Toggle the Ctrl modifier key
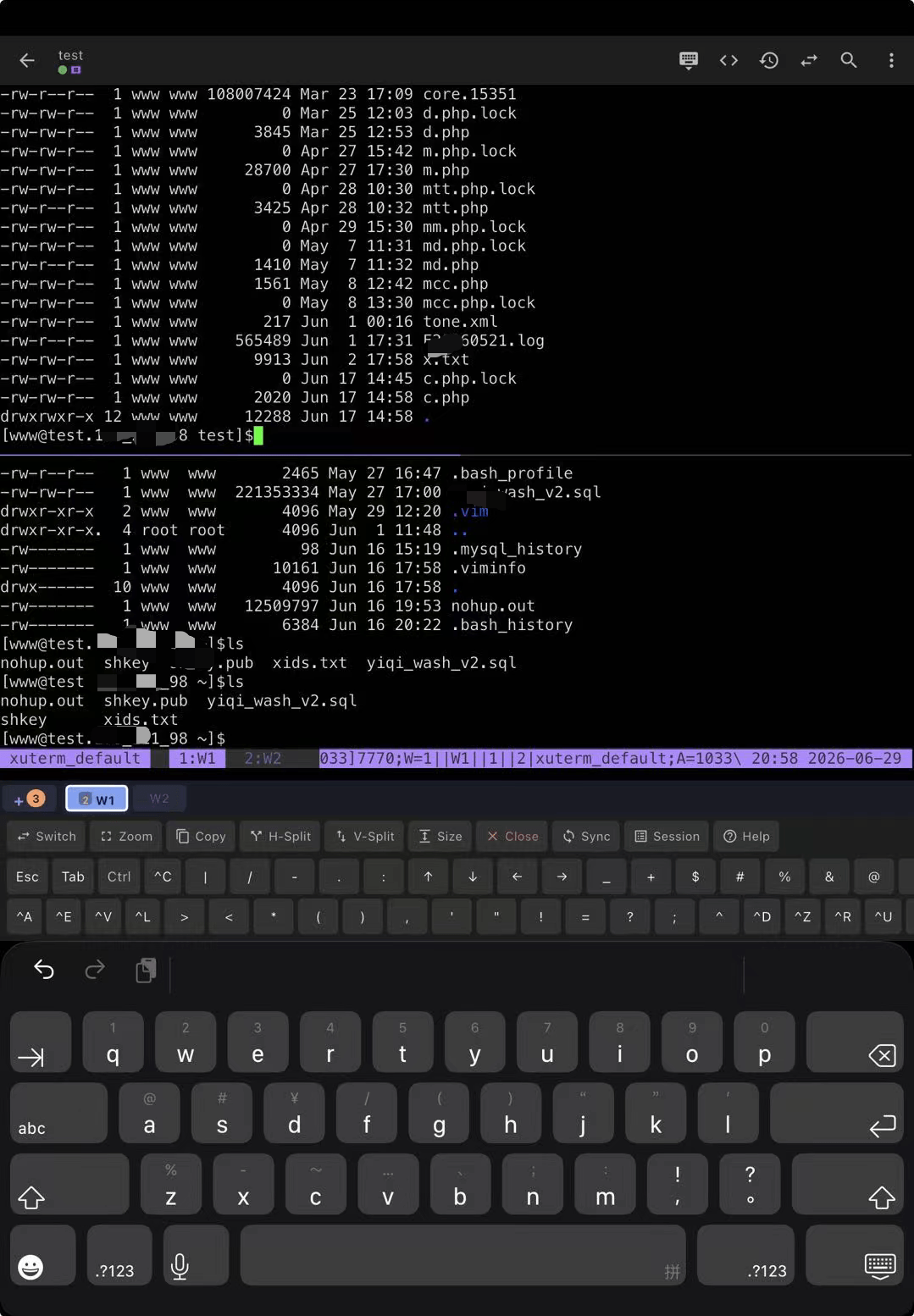Viewport: 914px width, 1316px height. coord(119,876)
